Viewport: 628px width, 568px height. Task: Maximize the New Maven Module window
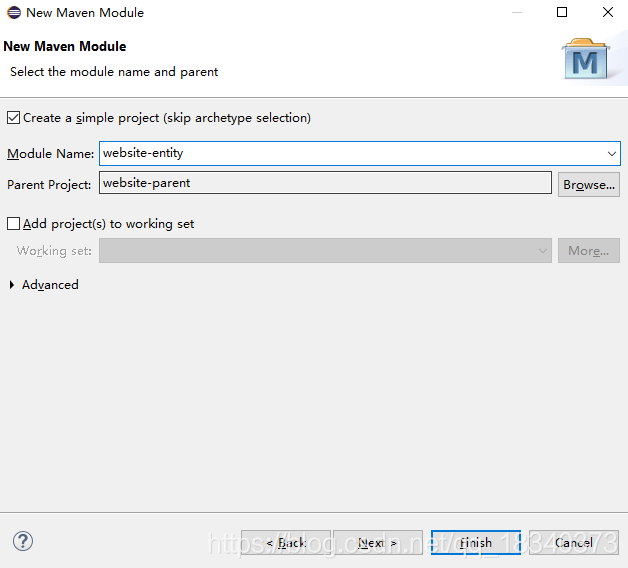(x=562, y=12)
